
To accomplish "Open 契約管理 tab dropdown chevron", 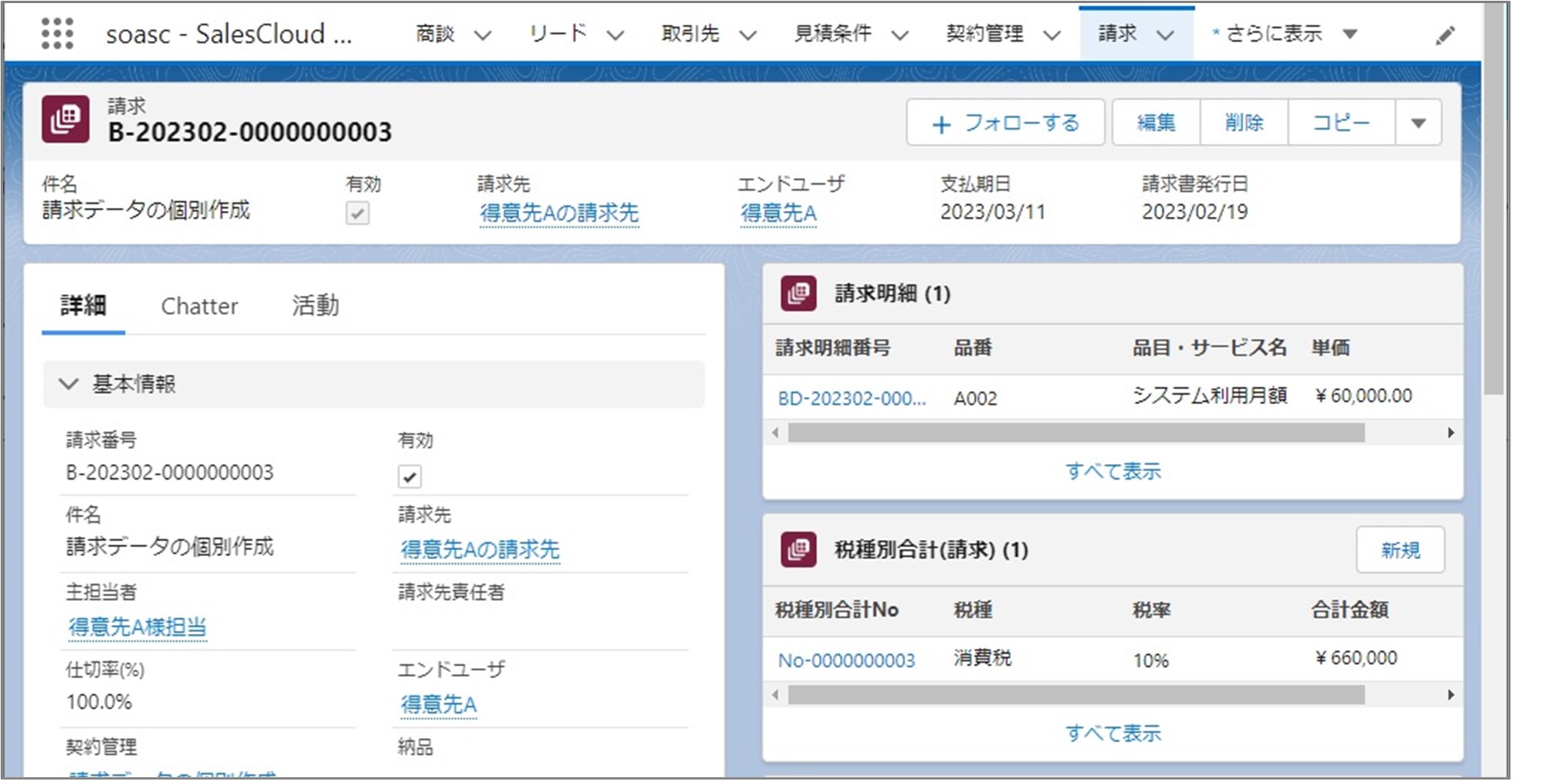I will point(1051,35).
